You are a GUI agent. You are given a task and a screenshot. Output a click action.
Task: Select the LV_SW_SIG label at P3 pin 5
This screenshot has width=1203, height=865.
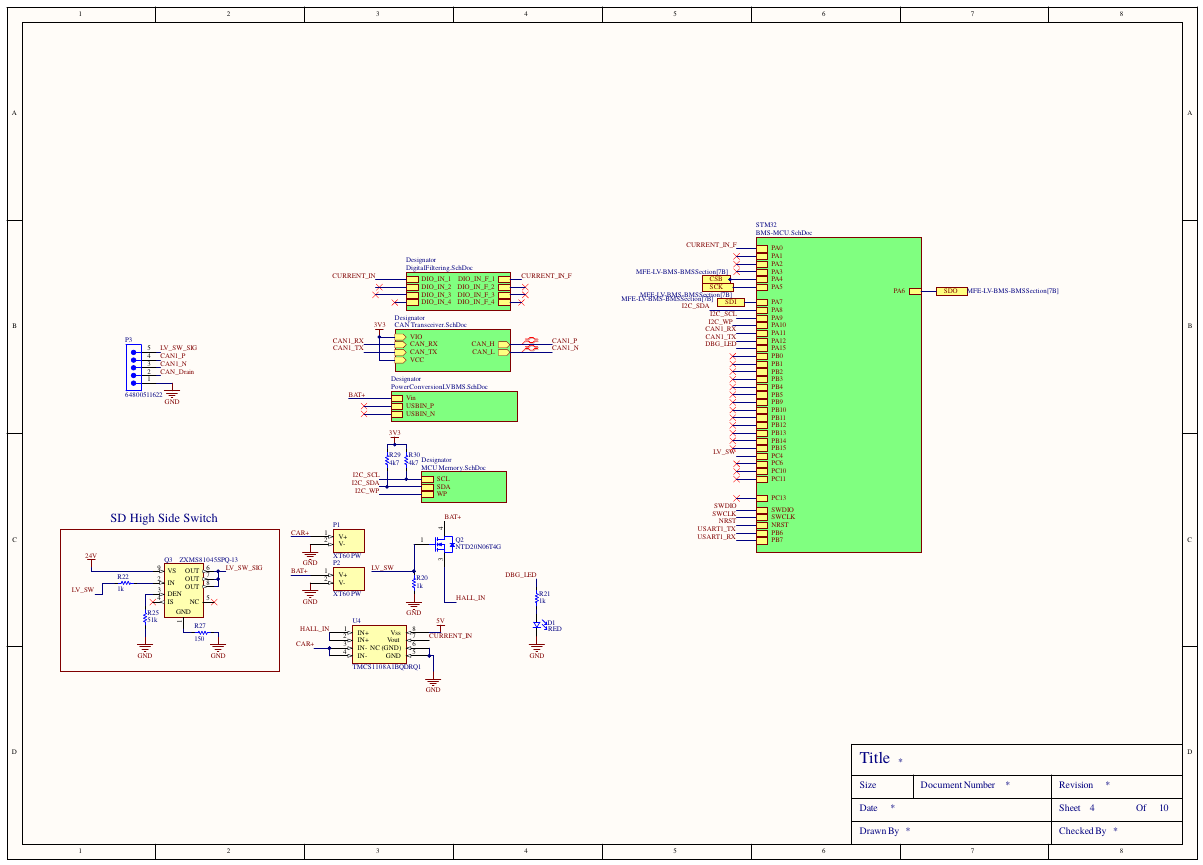click(178, 347)
